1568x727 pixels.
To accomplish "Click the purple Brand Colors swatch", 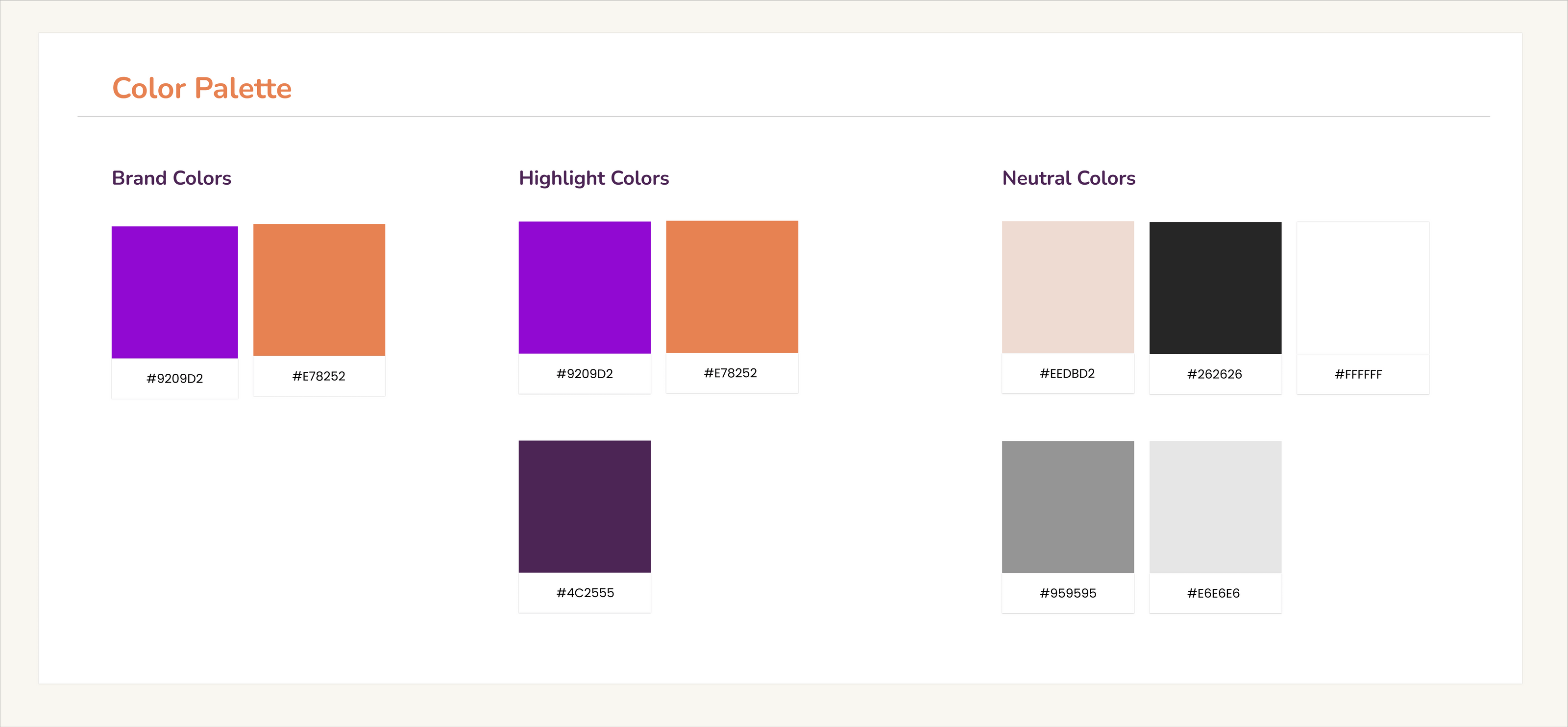I will pos(175,292).
